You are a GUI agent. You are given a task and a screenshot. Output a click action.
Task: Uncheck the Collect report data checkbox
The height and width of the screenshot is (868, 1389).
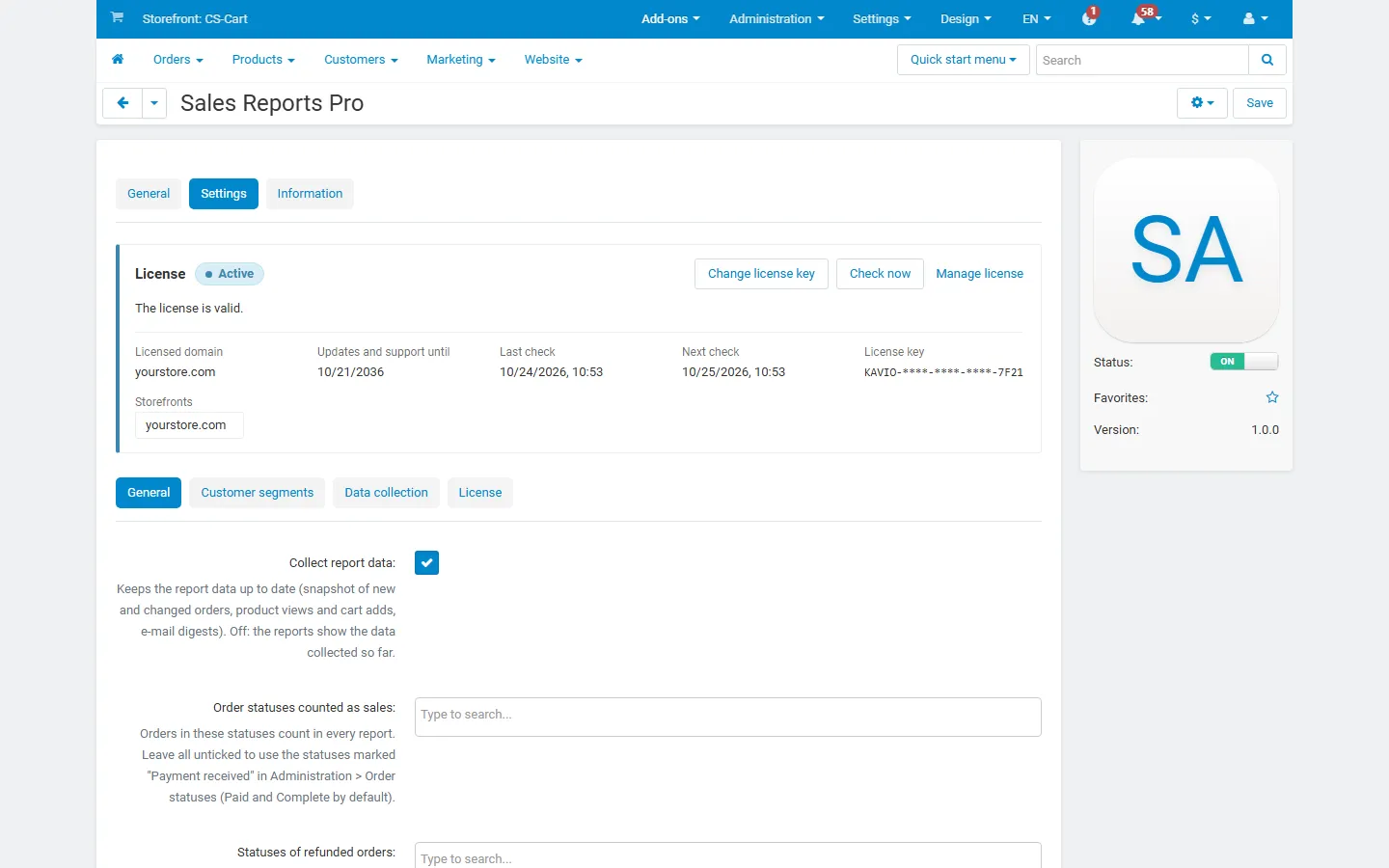click(426, 562)
